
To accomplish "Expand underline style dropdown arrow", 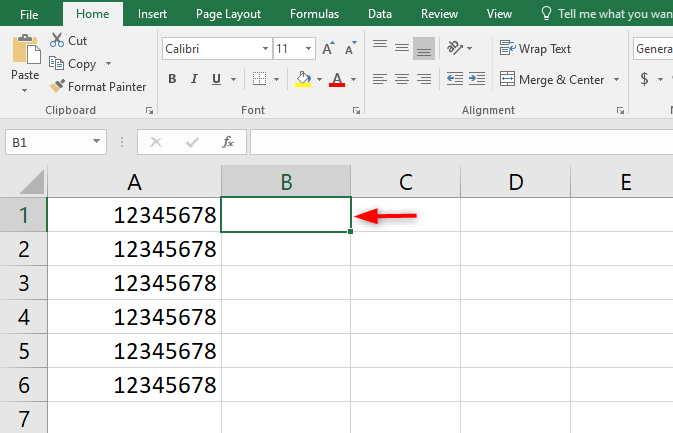I will point(233,79).
